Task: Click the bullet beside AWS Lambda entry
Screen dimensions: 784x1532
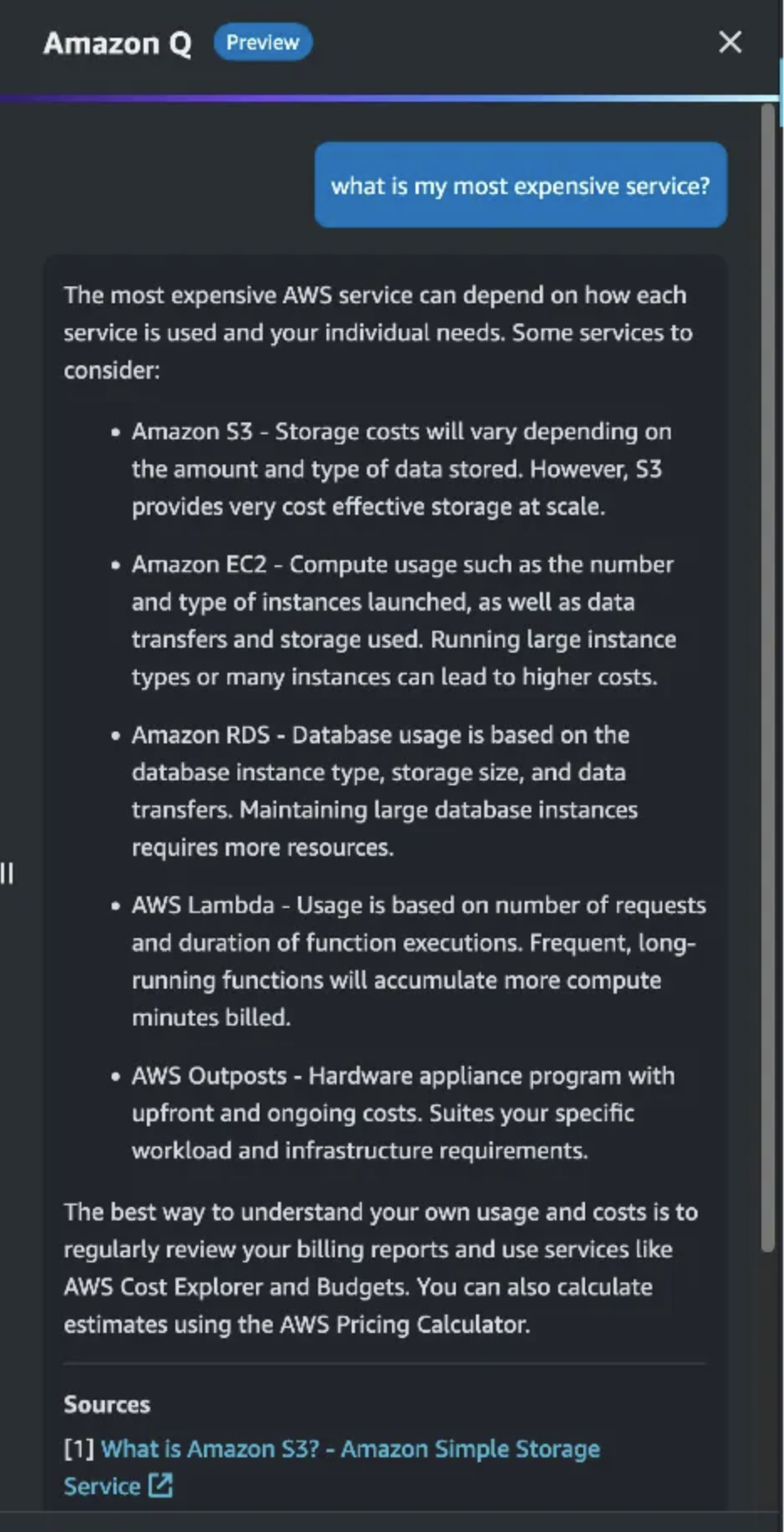Action: (116, 905)
